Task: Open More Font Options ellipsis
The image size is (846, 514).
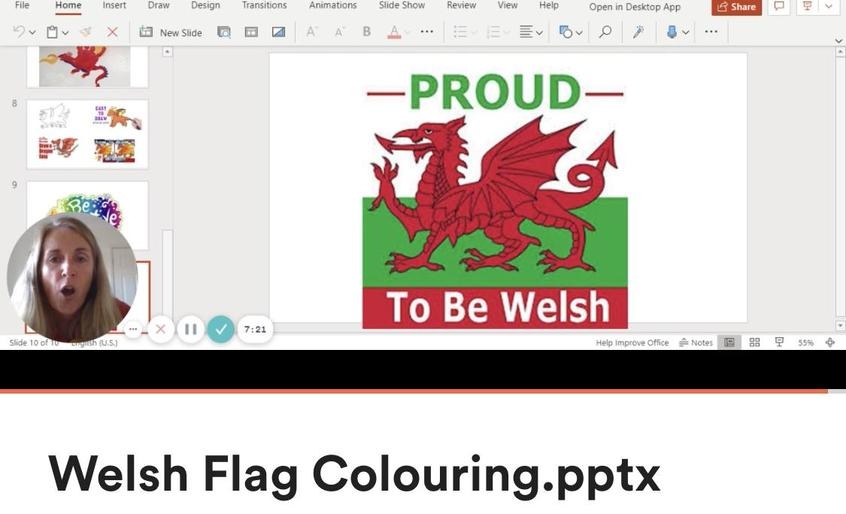Action: pyautogui.click(x=427, y=32)
